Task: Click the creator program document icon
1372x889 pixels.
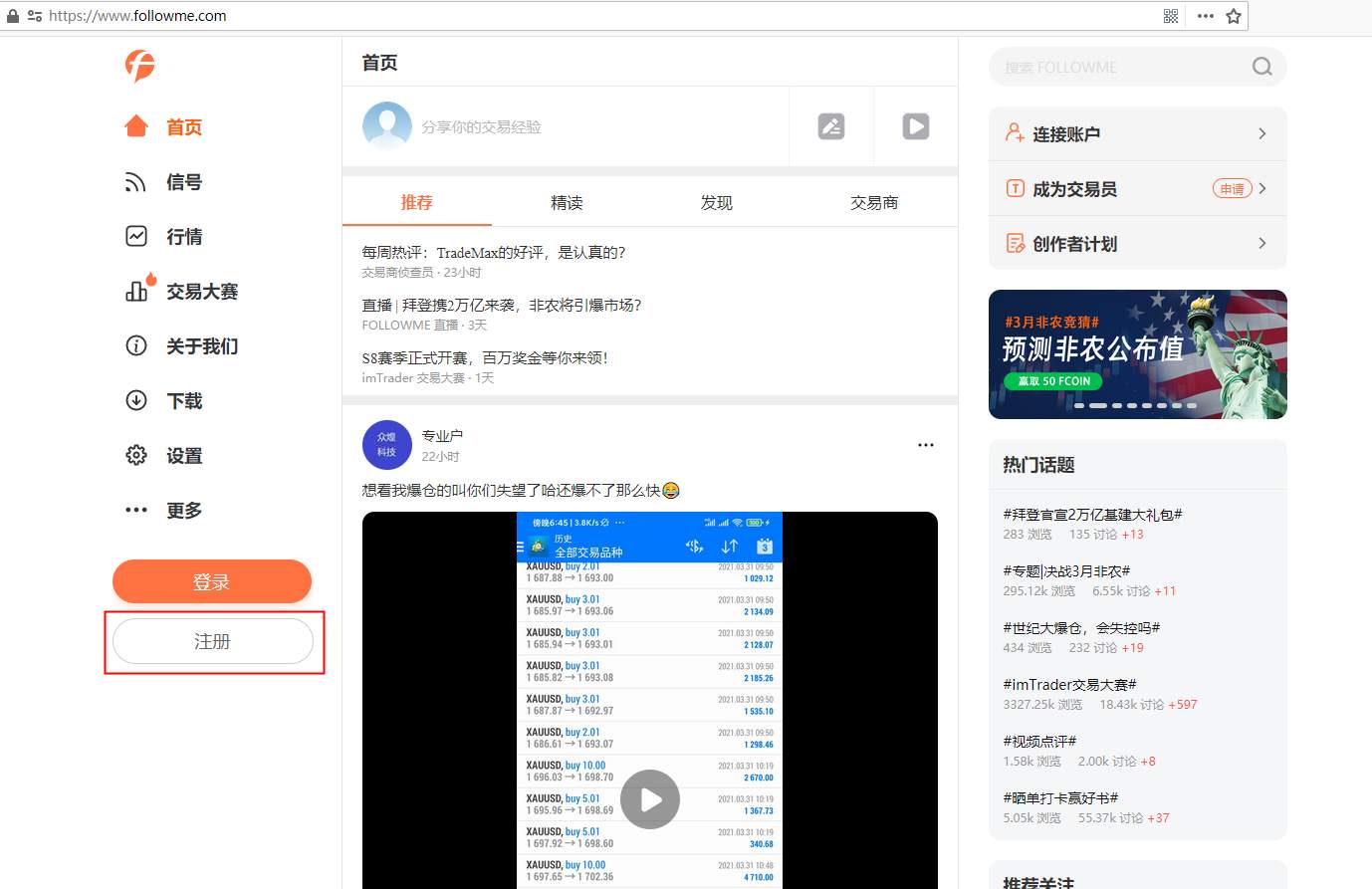Action: pos(1016,243)
